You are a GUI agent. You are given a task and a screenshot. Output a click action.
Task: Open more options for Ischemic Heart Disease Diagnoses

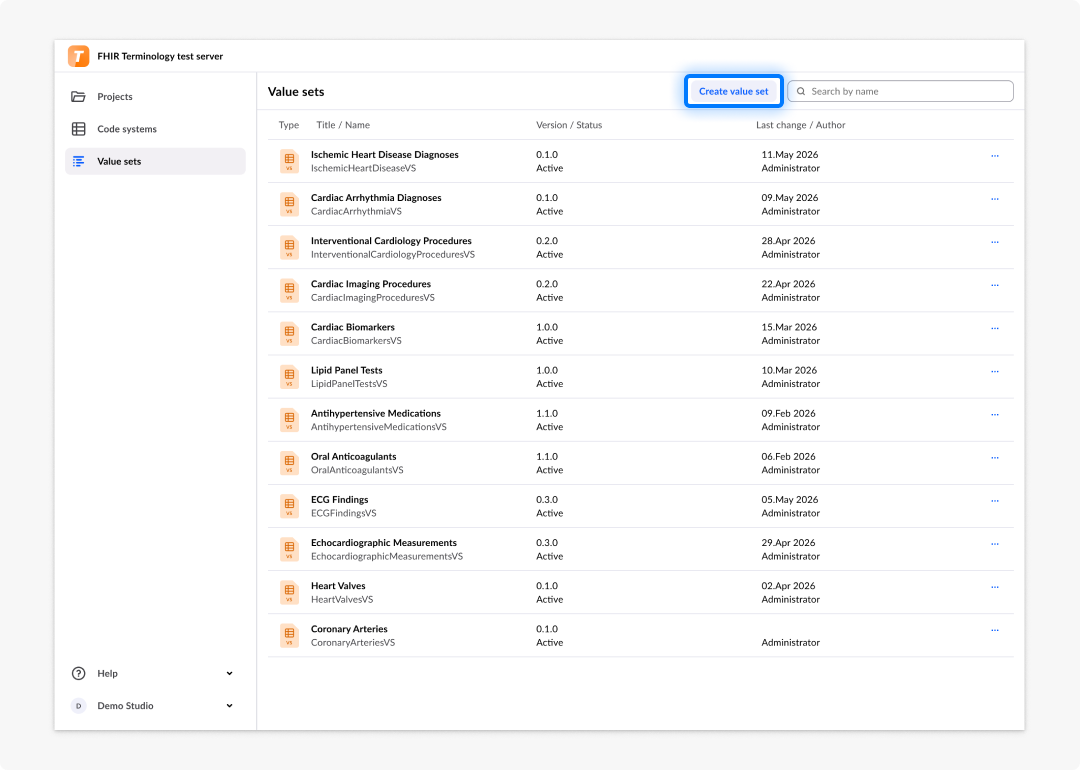[995, 156]
